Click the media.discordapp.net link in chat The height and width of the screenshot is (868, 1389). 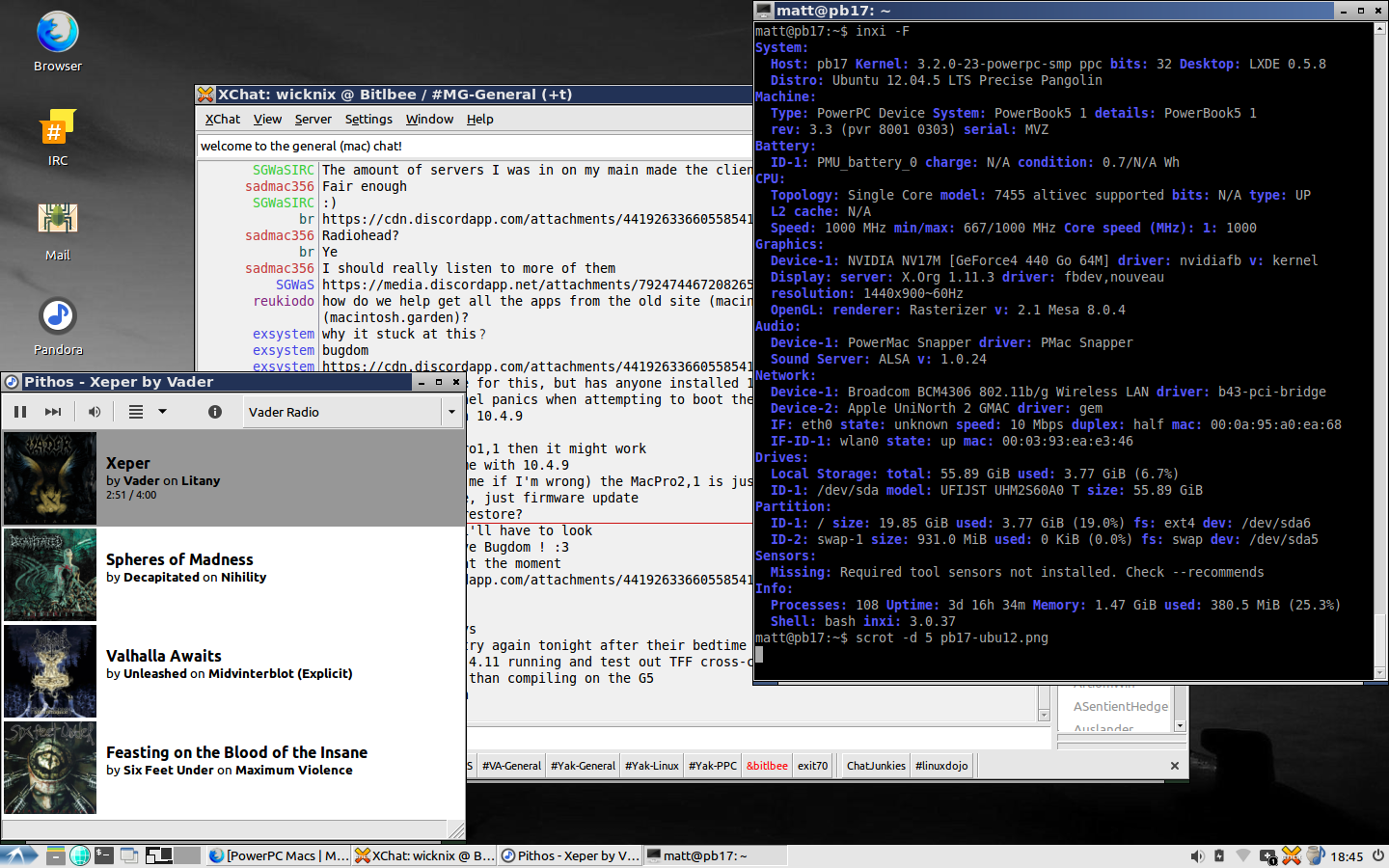coord(537,285)
